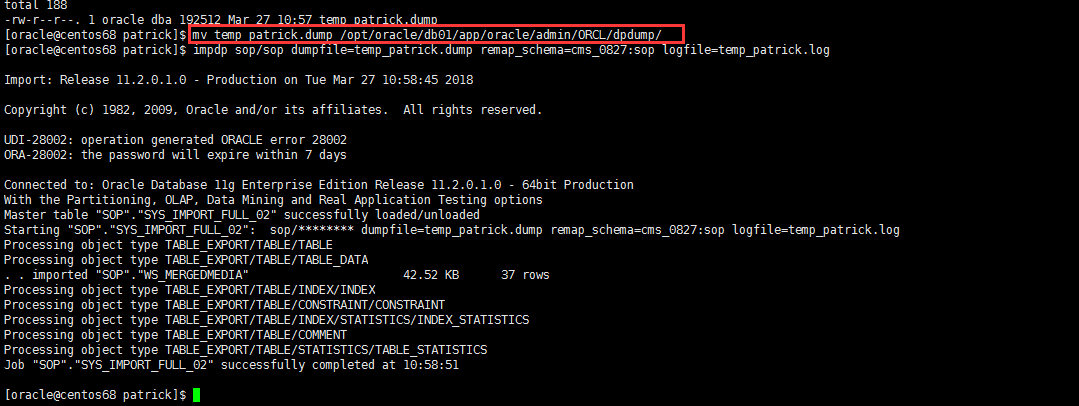
Task: Click the line ending with CONSTRAINT/CONSTRAINT
Action: click(224, 305)
